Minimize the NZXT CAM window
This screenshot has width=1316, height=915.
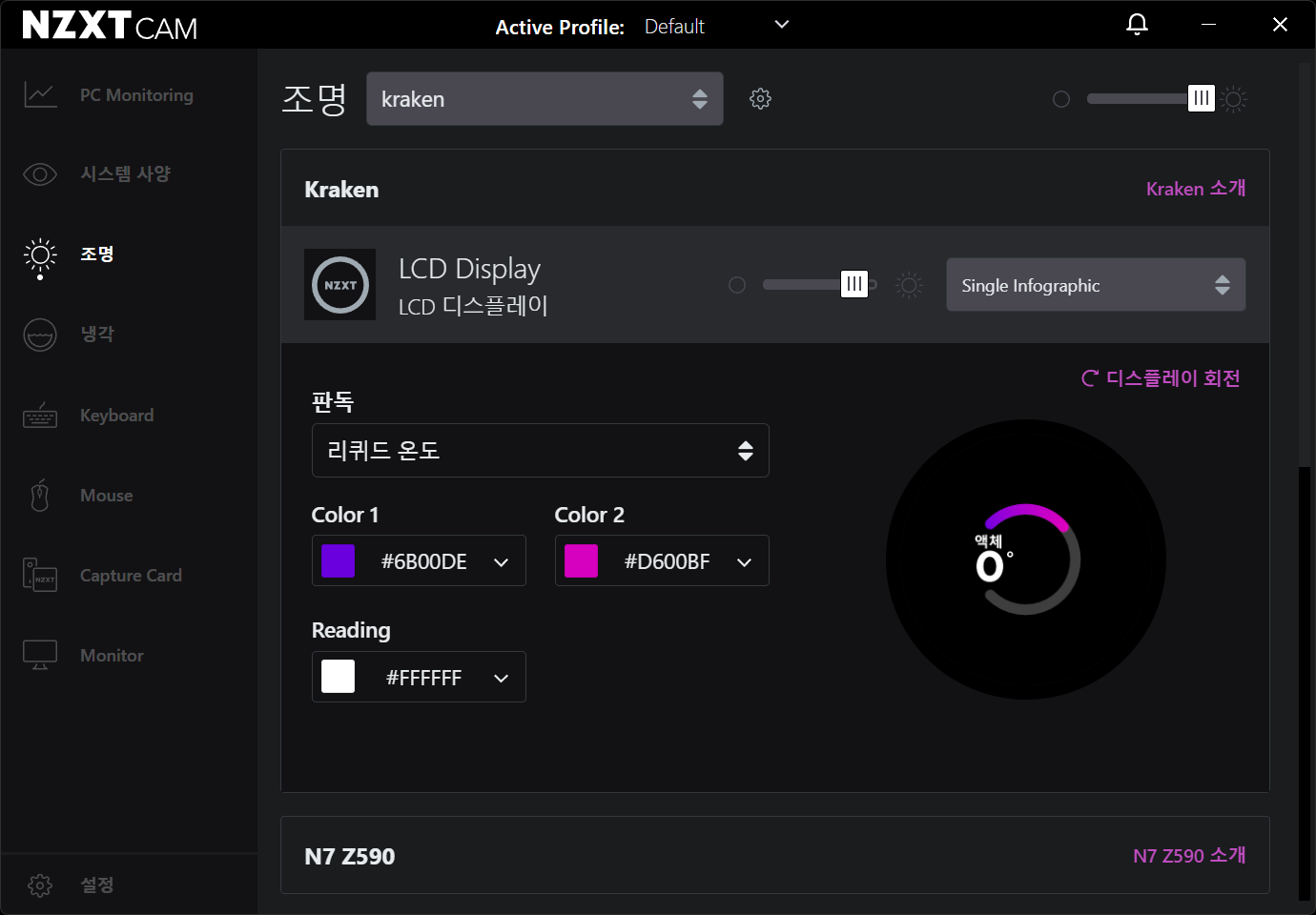pyautogui.click(x=1208, y=25)
